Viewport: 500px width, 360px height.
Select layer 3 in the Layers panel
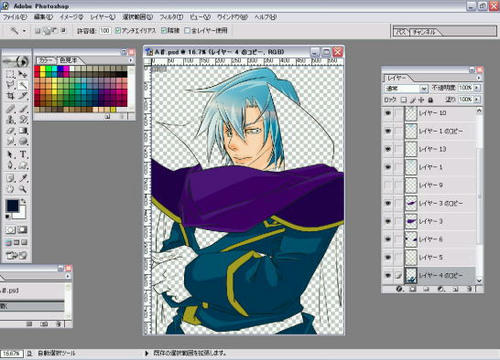[430, 221]
